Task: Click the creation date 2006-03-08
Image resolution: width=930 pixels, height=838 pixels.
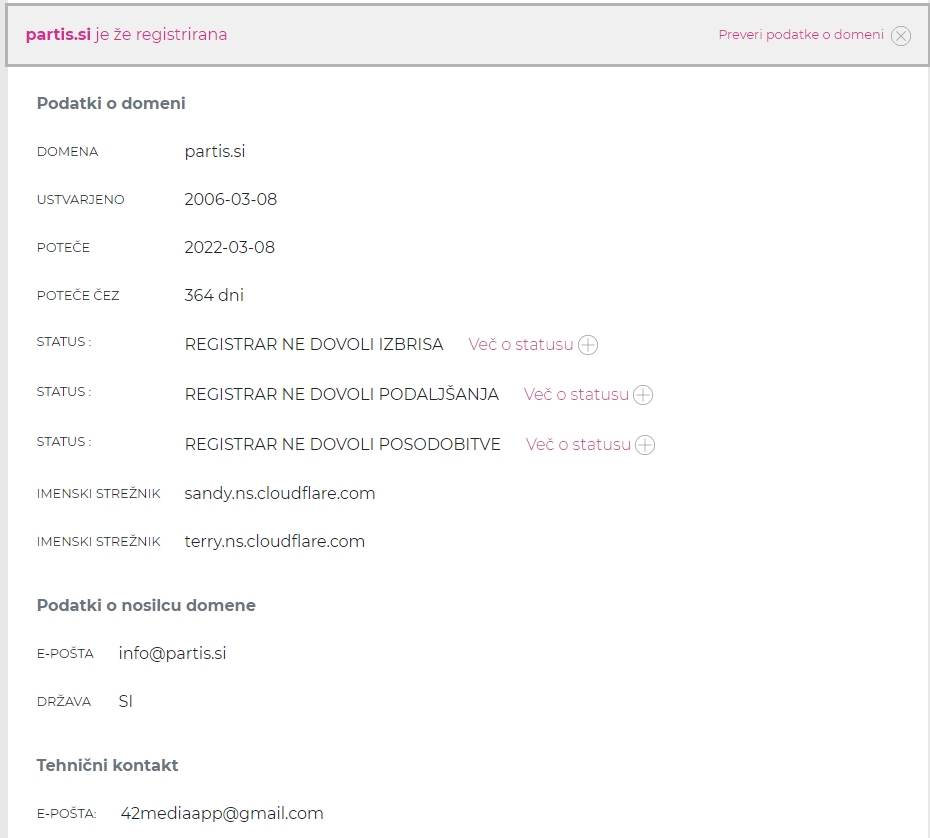Action: pyautogui.click(x=231, y=199)
